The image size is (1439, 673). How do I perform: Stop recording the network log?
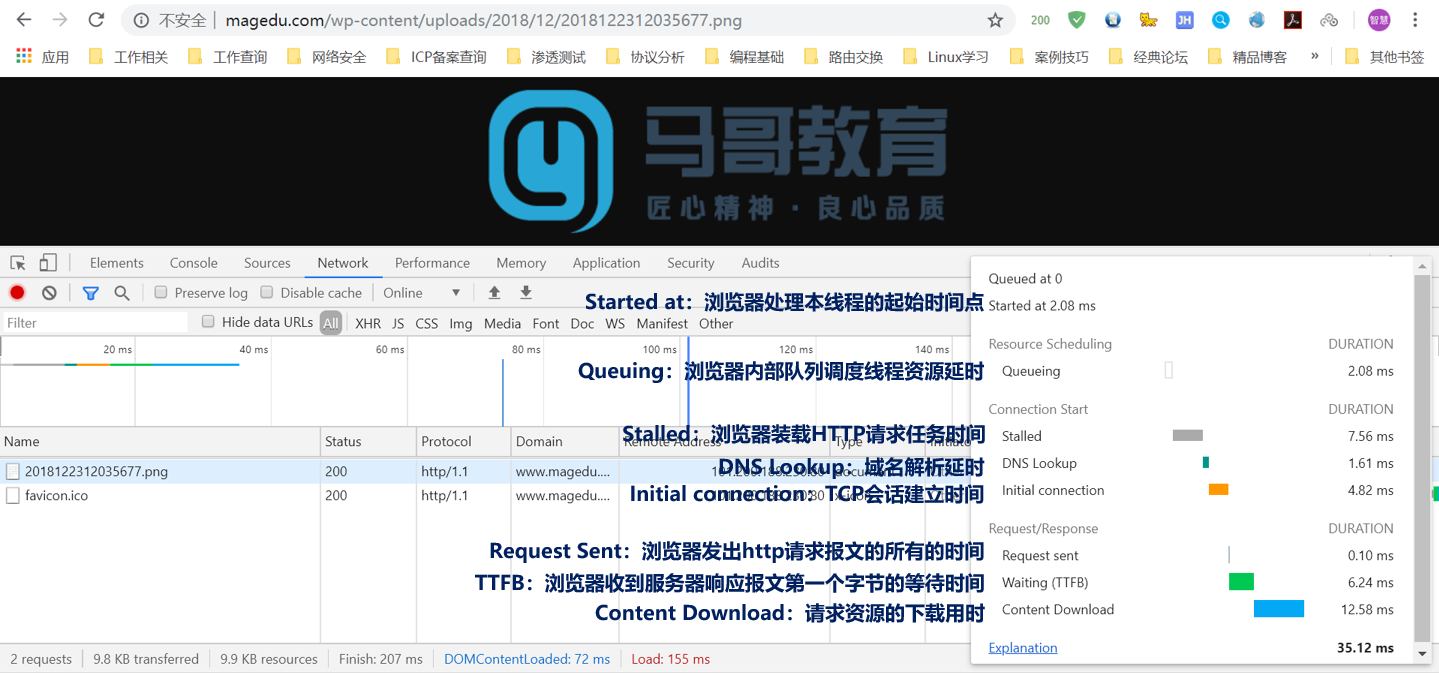(17, 293)
